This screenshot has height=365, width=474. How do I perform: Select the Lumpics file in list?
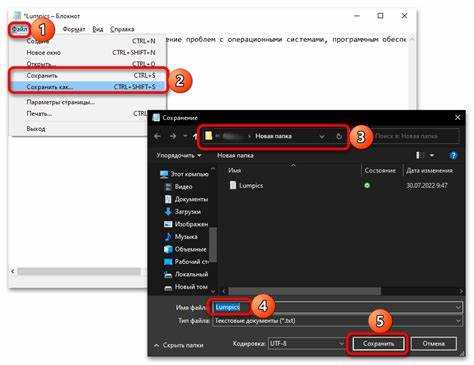(x=251, y=185)
